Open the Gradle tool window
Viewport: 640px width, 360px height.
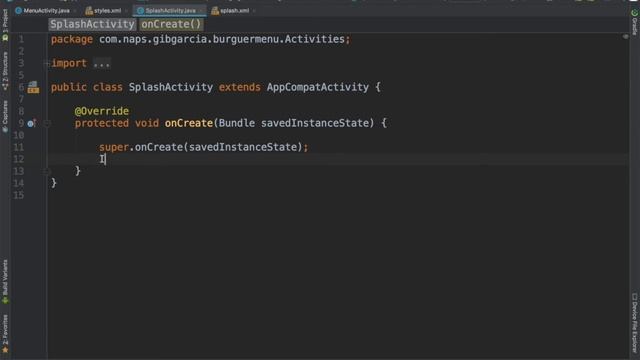pyautogui.click(x=635, y=22)
